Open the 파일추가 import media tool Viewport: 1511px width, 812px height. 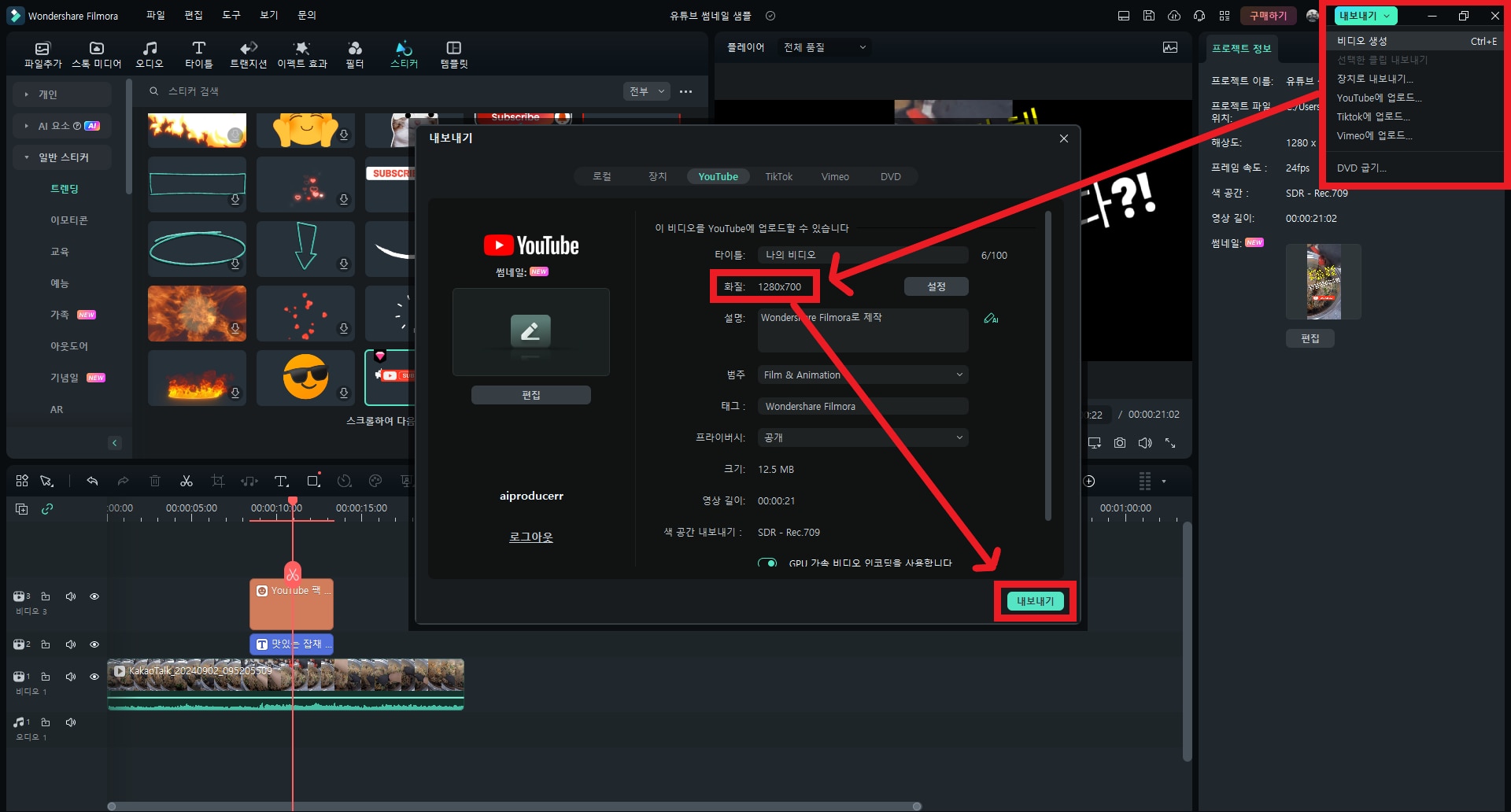(42, 54)
